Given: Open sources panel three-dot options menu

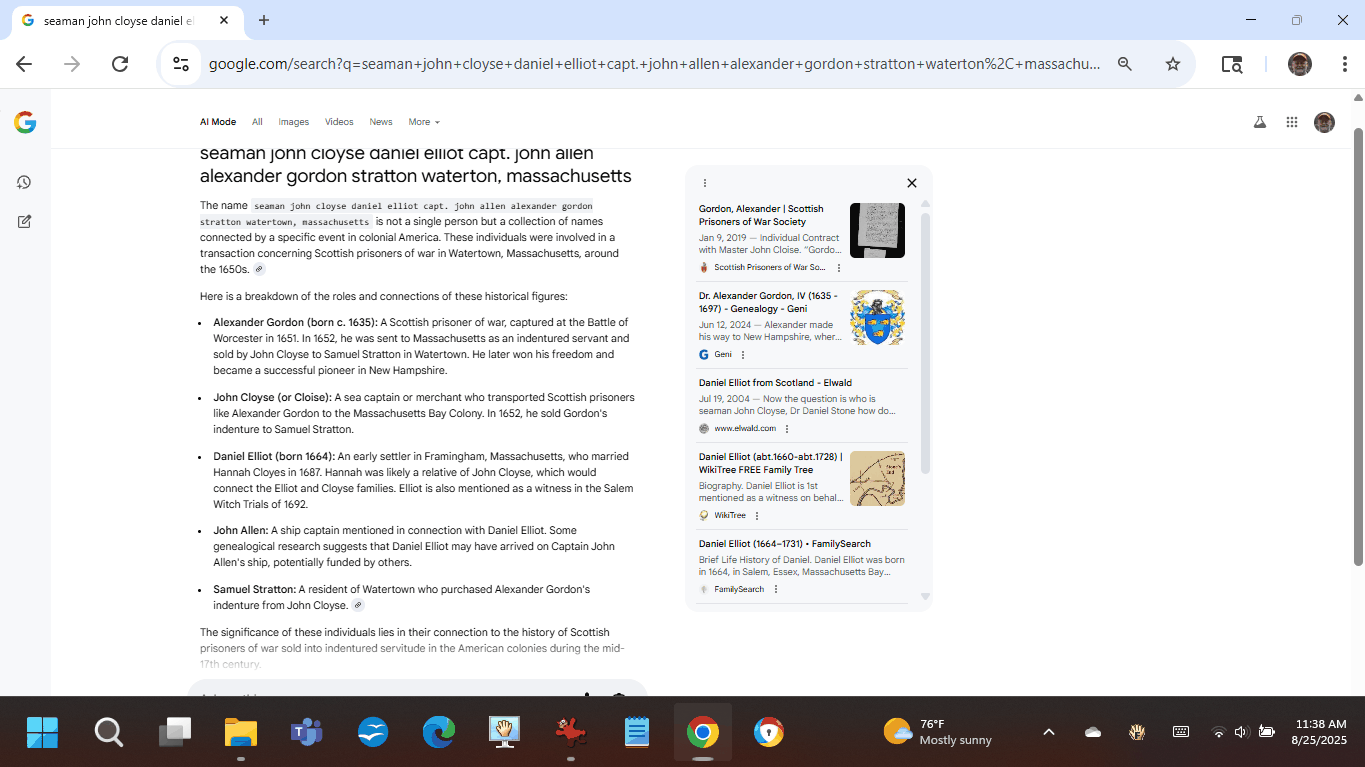Looking at the screenshot, I should pyautogui.click(x=704, y=183).
